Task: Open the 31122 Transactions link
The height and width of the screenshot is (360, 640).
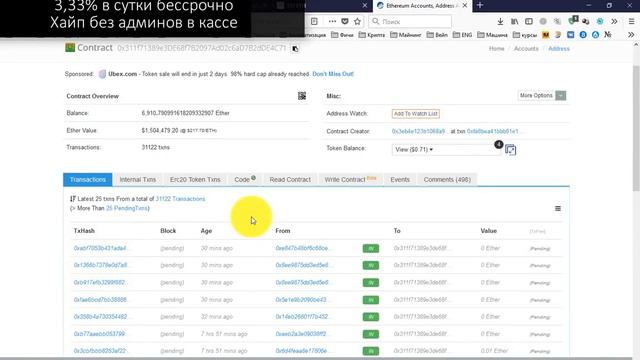Action: tap(180, 199)
